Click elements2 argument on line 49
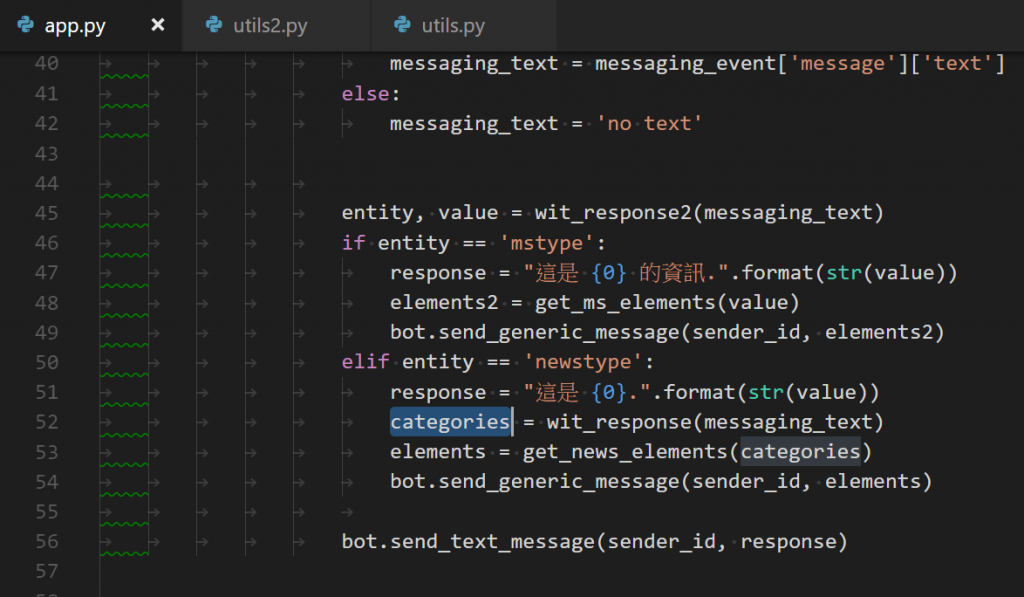This screenshot has width=1024, height=597. (x=879, y=332)
